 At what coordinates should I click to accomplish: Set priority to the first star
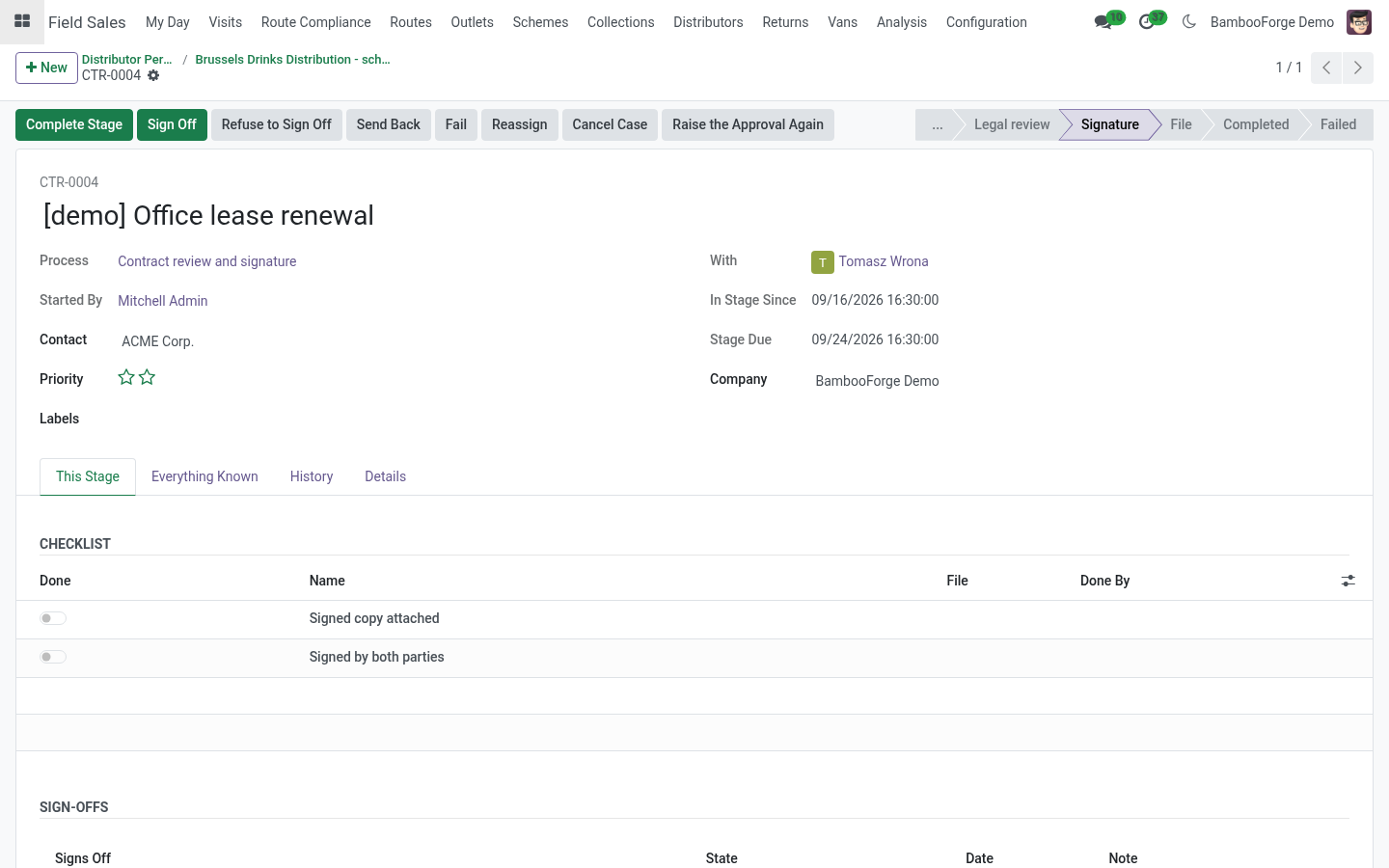tap(126, 377)
